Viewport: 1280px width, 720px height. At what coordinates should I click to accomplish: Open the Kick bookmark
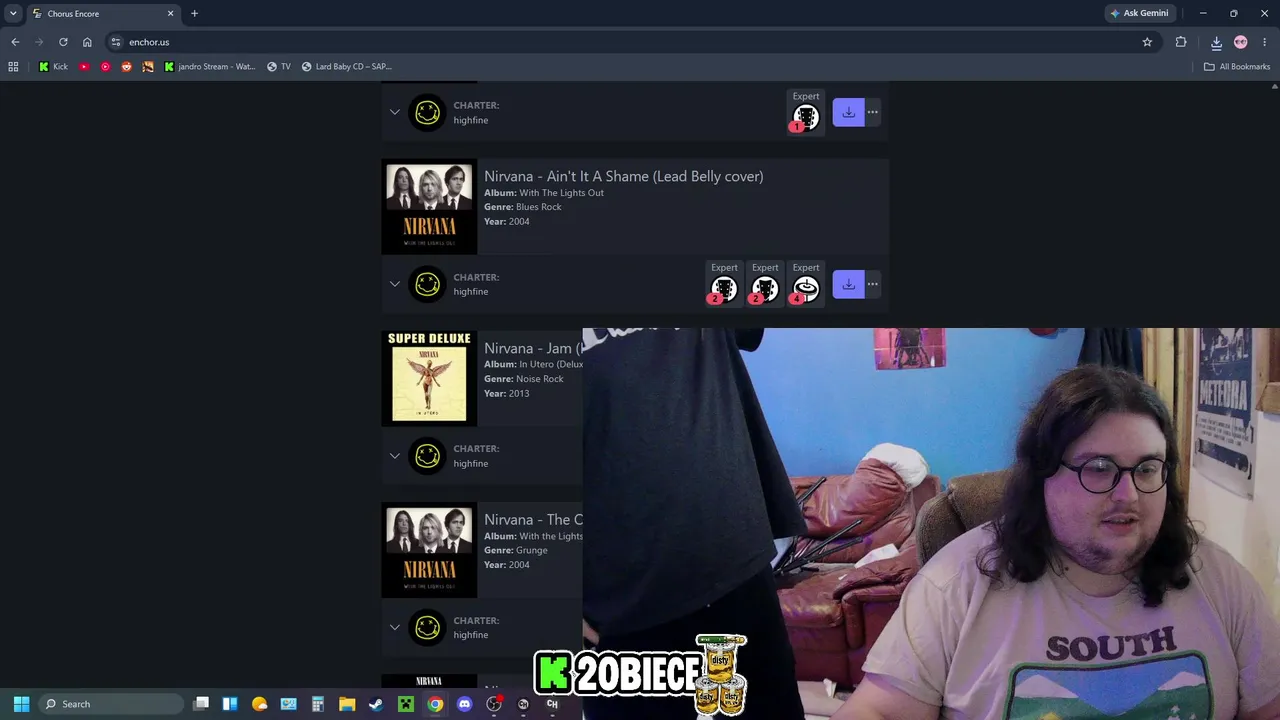[x=54, y=67]
